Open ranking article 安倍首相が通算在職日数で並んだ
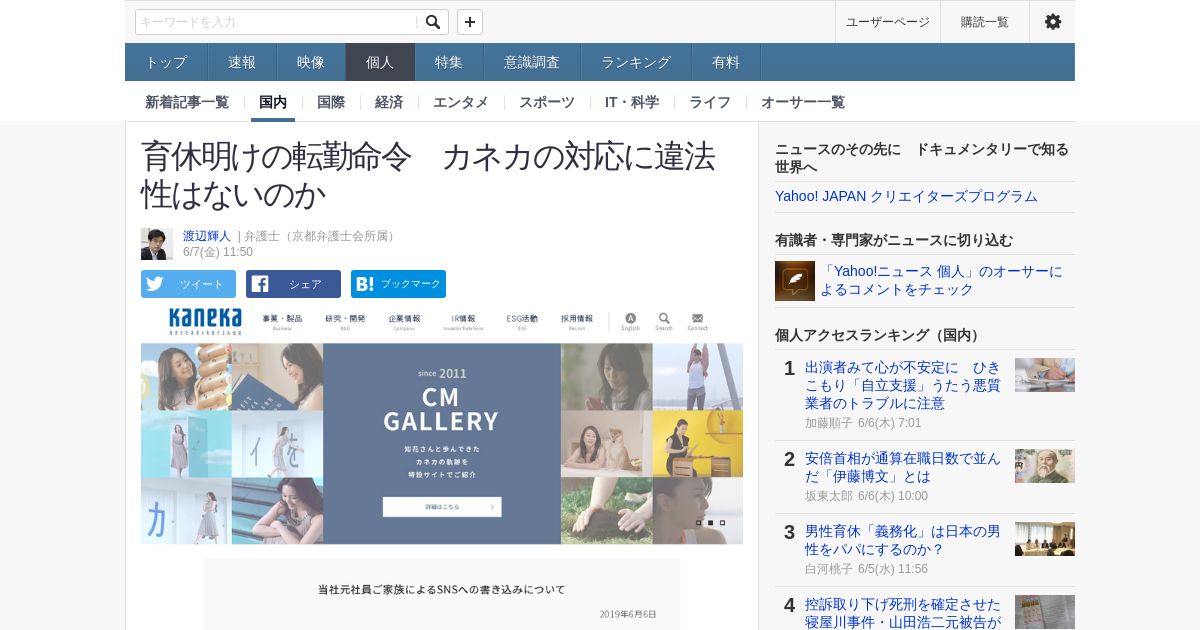The image size is (1200, 630). [903, 467]
